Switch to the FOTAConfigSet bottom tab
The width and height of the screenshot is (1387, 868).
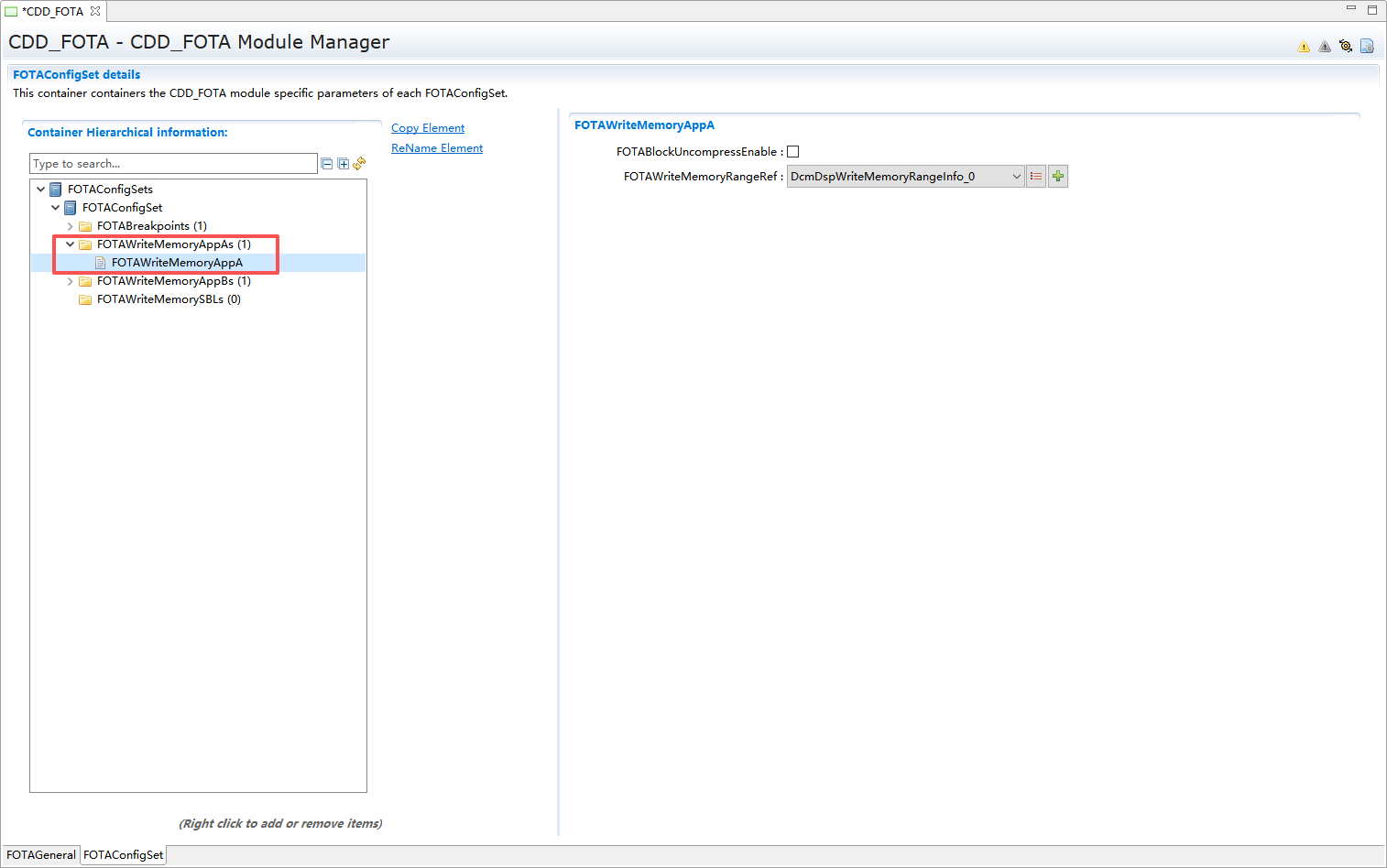tap(124, 855)
